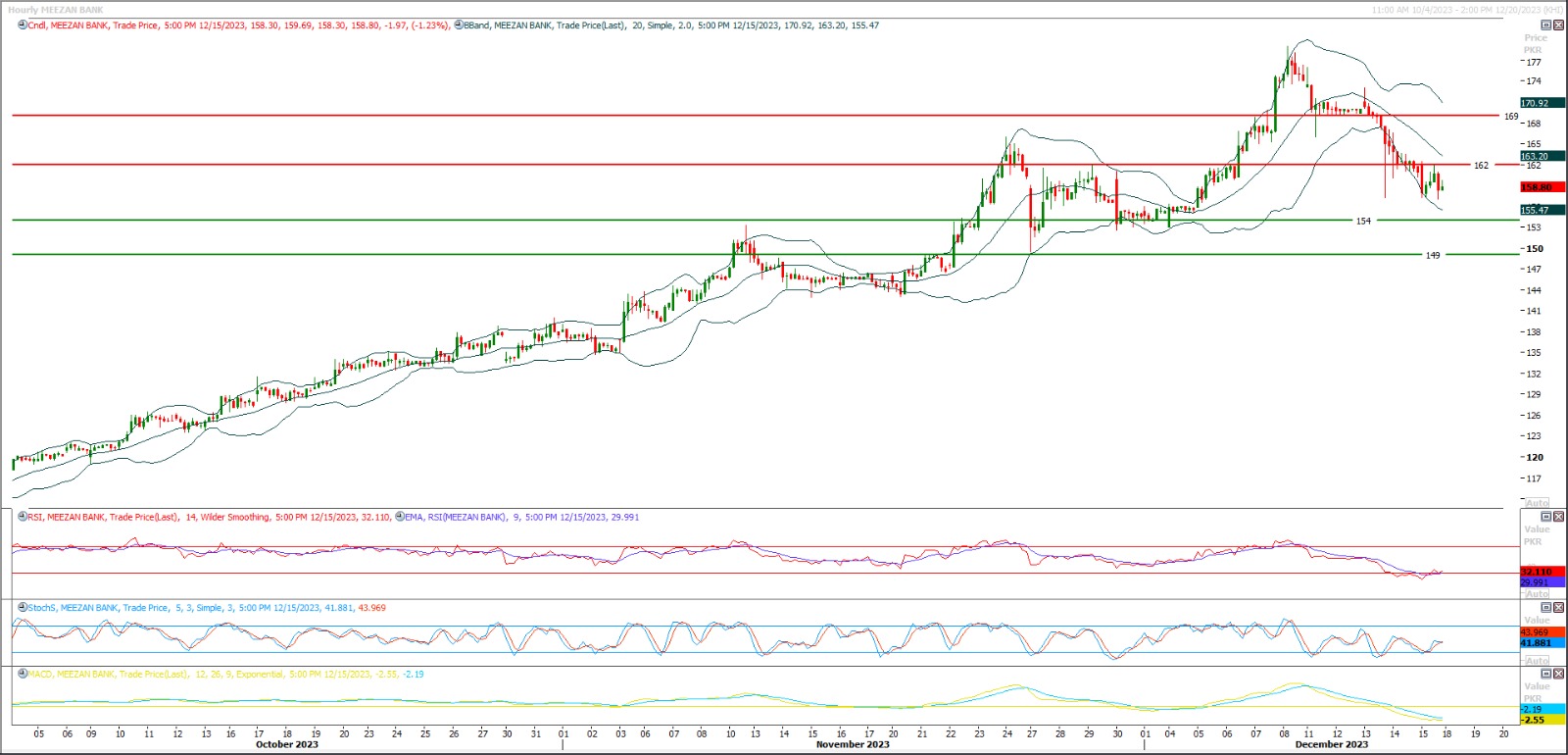The height and width of the screenshot is (755, 1568).
Task: Click November 2023 on the time axis
Action: pos(853,744)
